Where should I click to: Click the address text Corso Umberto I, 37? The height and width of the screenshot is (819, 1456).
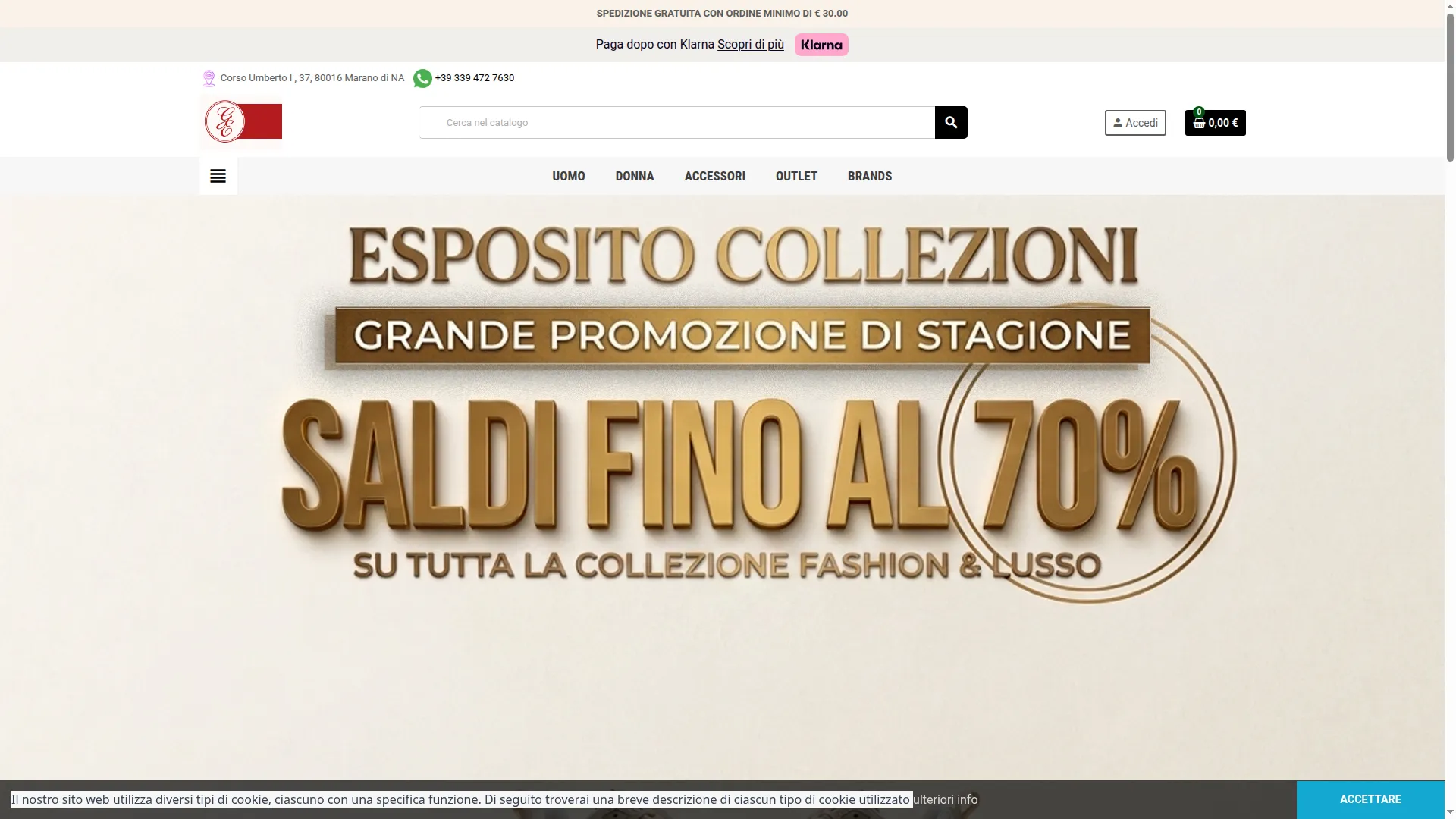click(312, 78)
